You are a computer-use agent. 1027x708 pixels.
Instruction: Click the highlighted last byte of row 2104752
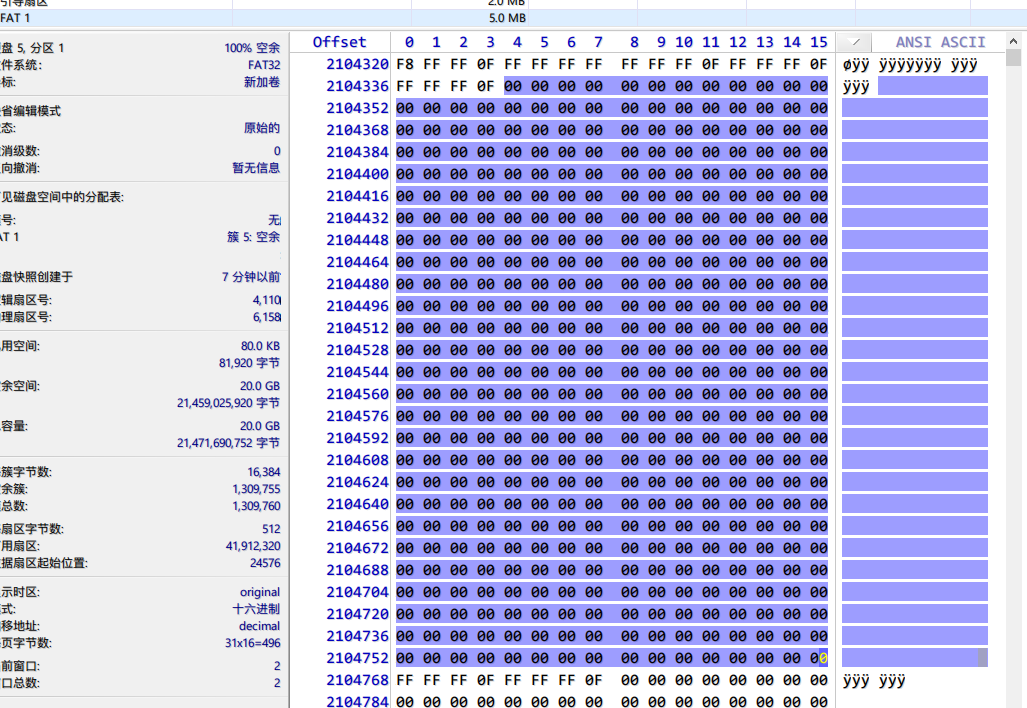pyautogui.click(x=819, y=658)
